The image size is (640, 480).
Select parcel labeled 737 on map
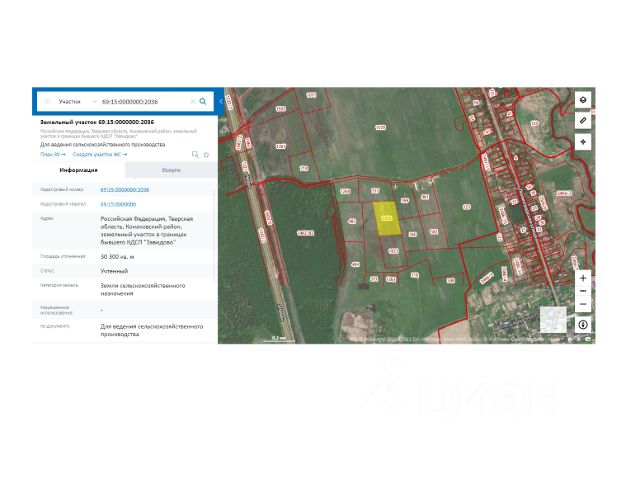pyautogui.click(x=375, y=191)
